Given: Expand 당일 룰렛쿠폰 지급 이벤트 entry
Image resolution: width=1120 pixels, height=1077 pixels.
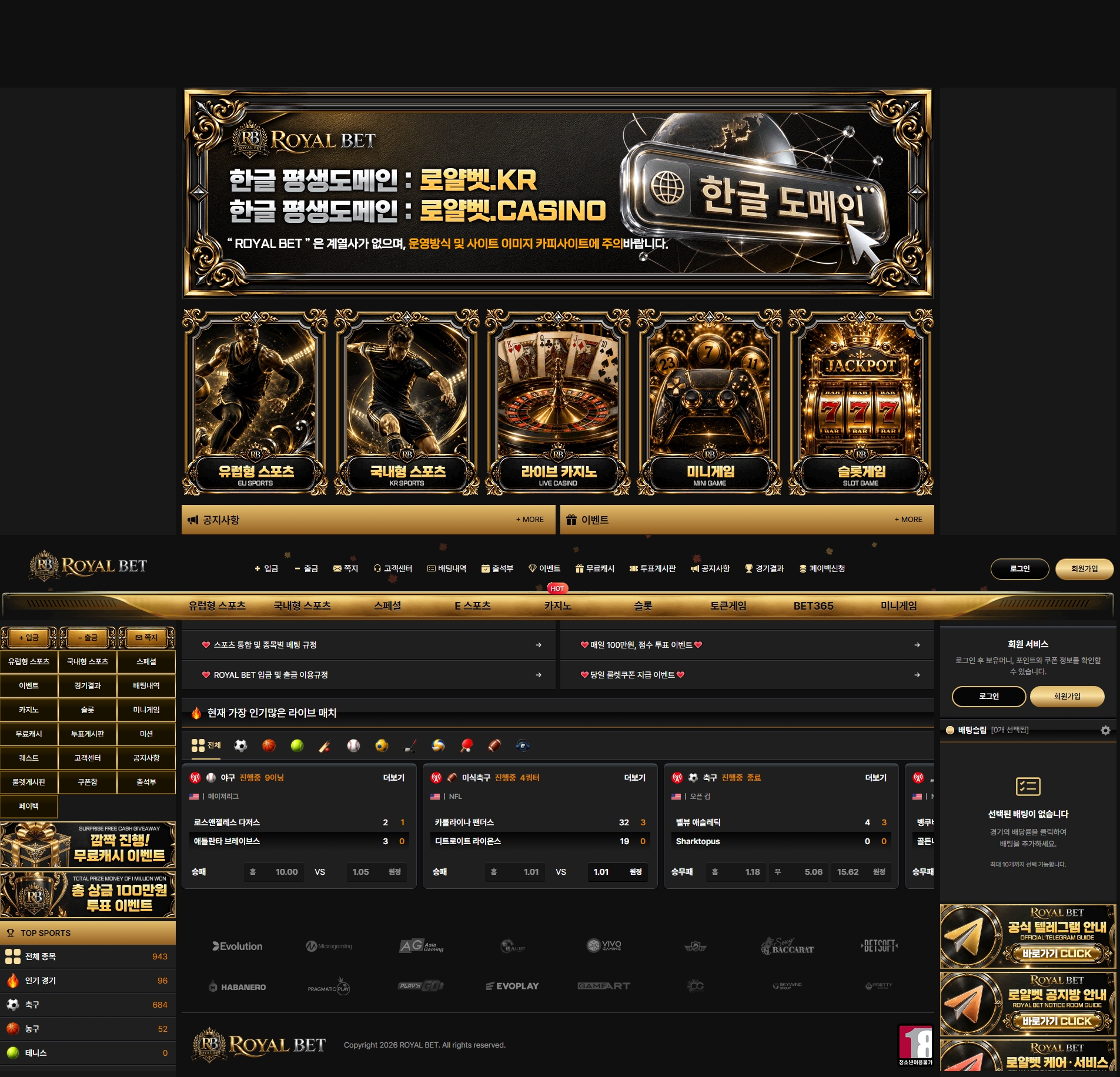Looking at the screenshot, I should click(x=747, y=675).
